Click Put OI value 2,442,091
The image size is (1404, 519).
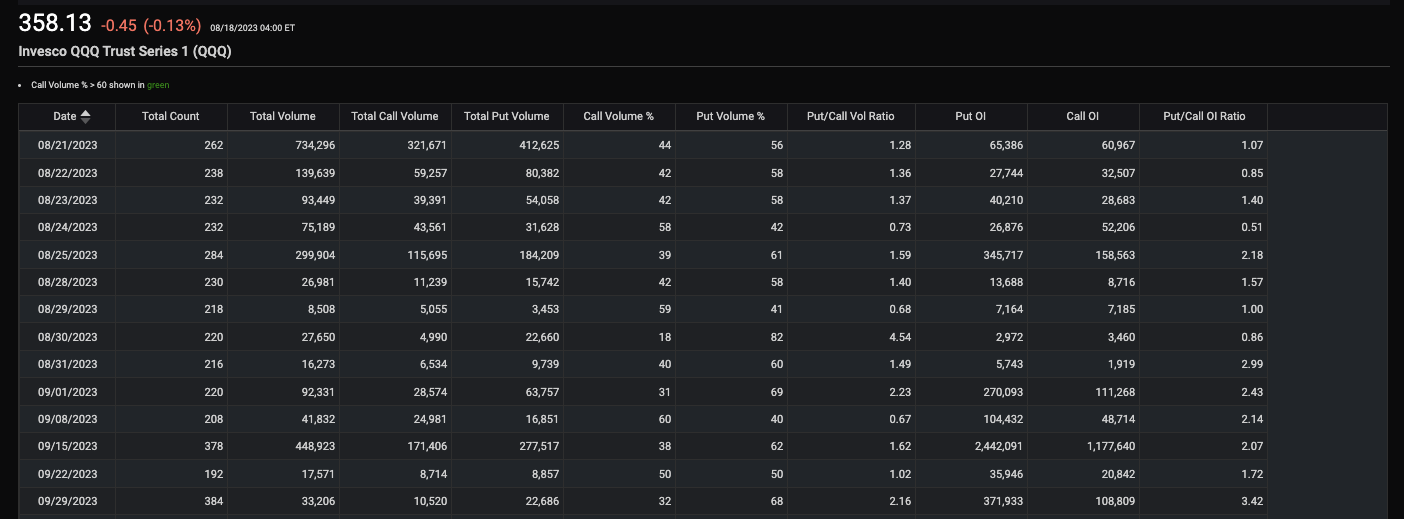point(997,446)
